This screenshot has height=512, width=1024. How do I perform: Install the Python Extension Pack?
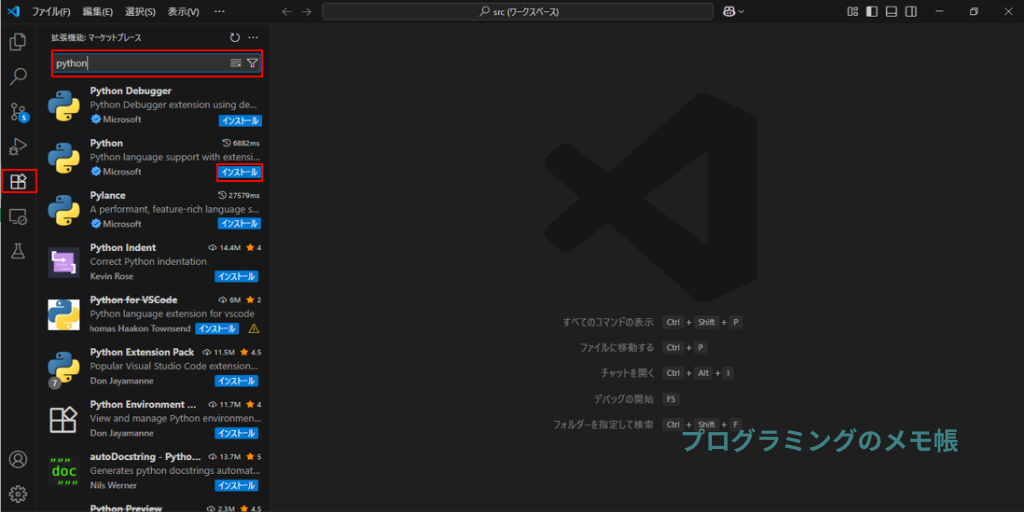coord(236,381)
